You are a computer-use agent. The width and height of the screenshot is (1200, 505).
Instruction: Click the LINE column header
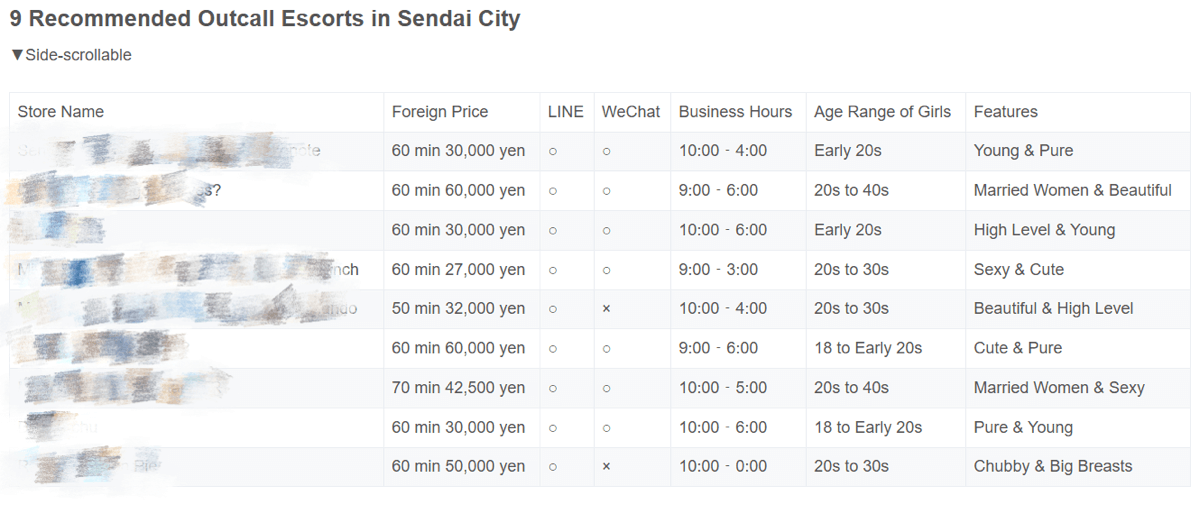tap(565, 112)
